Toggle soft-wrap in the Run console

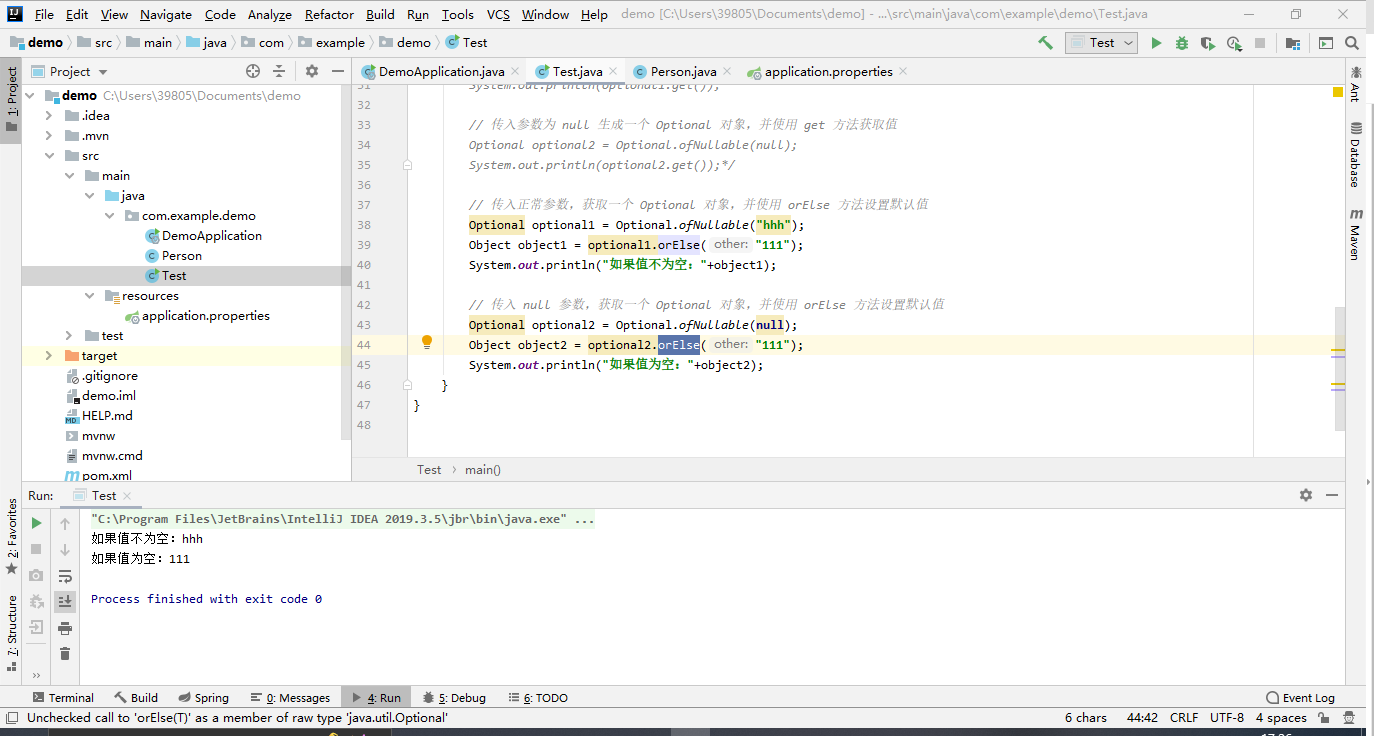coord(65,575)
